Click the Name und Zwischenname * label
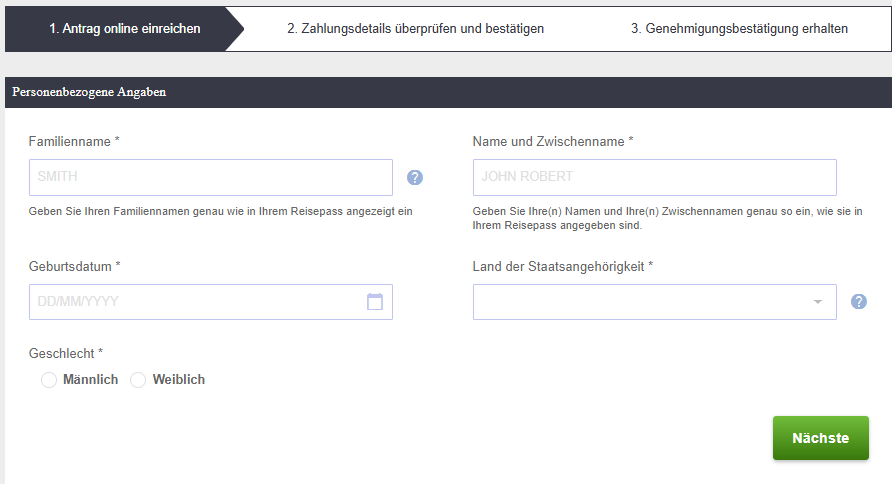 [x=553, y=141]
